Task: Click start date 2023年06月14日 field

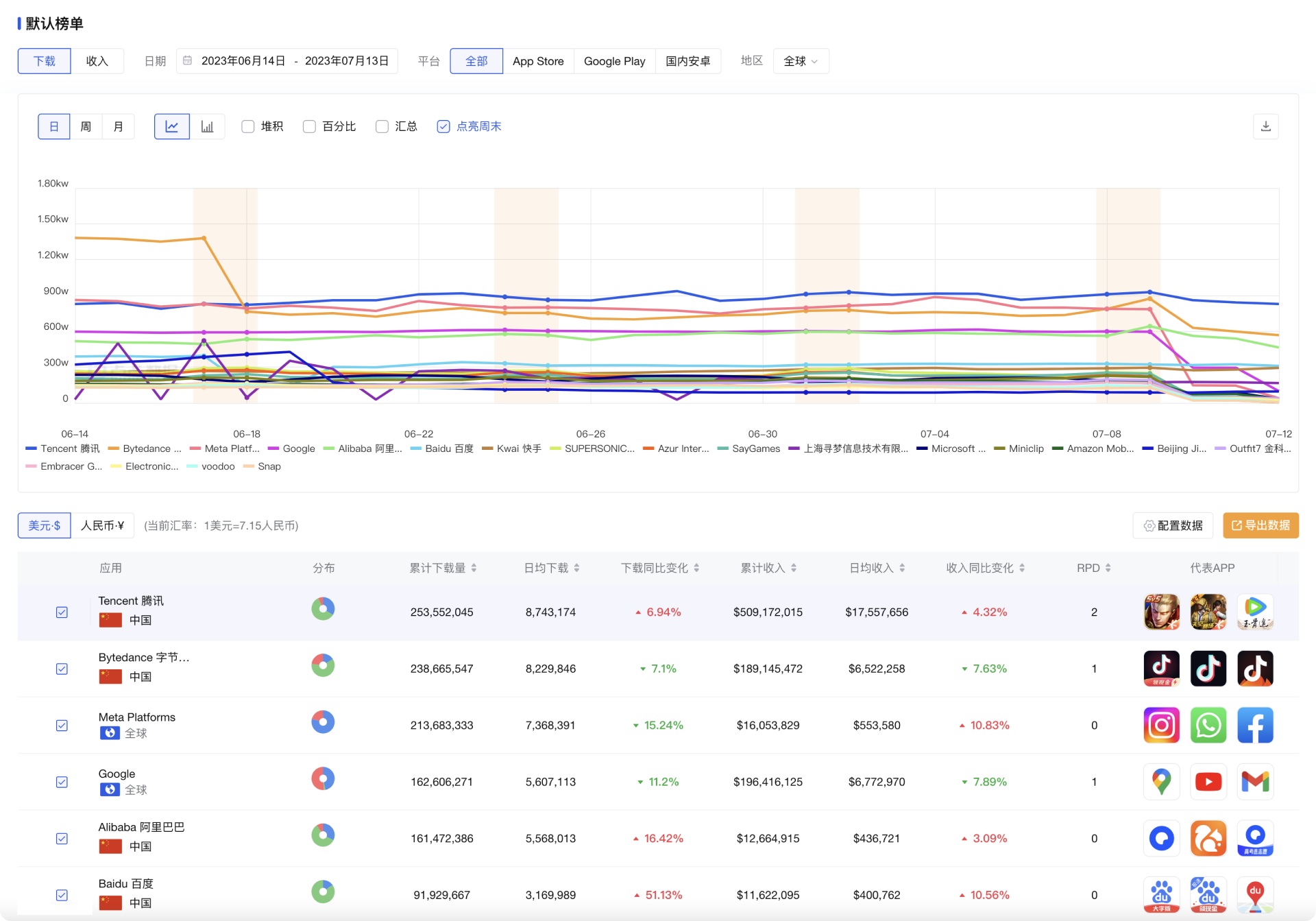Action: 243,61
